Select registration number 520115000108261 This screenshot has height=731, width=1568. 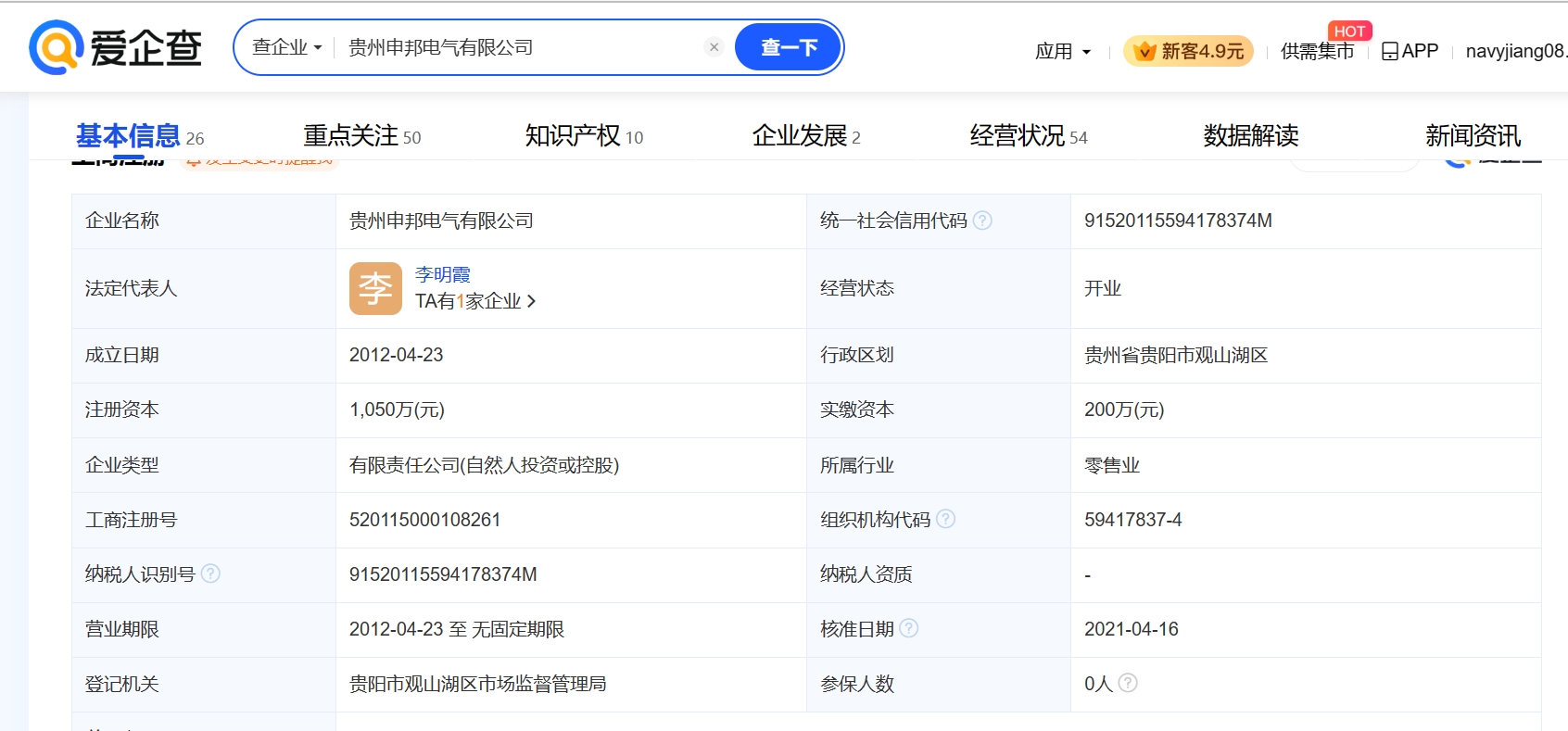point(424,520)
